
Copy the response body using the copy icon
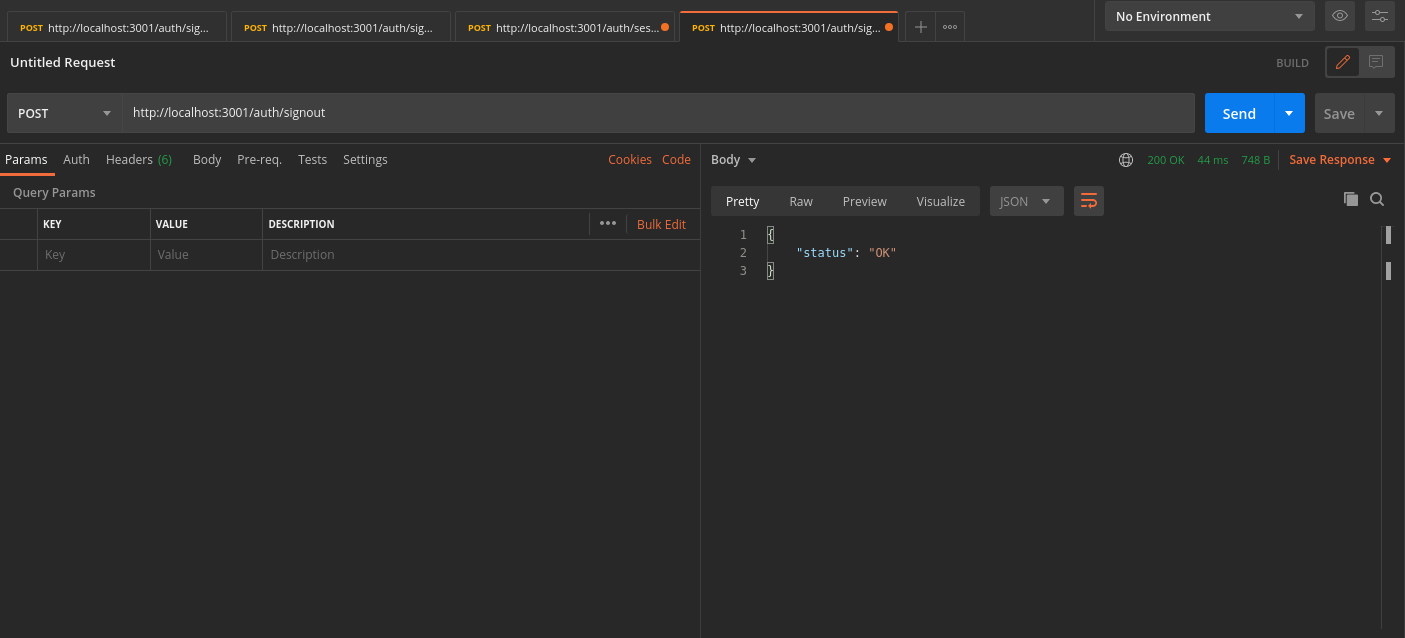(1351, 199)
